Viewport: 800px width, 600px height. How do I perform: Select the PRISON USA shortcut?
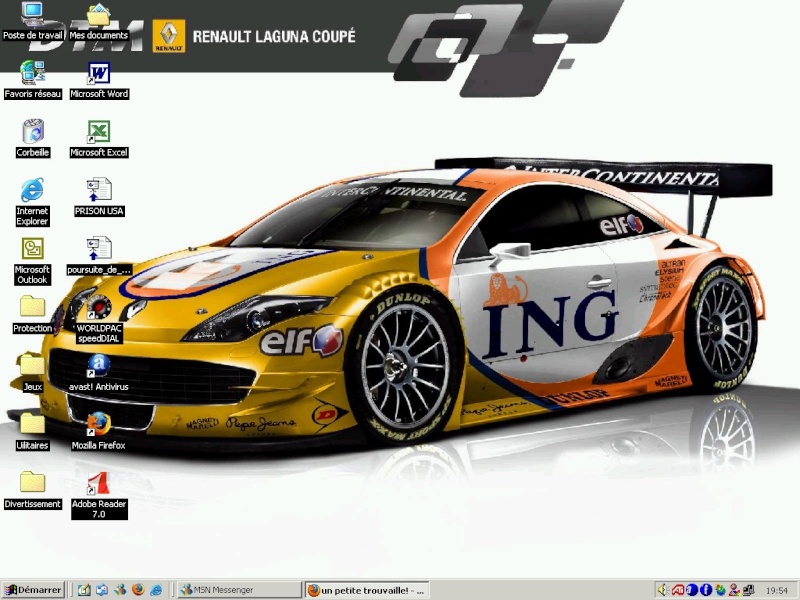tap(99, 197)
